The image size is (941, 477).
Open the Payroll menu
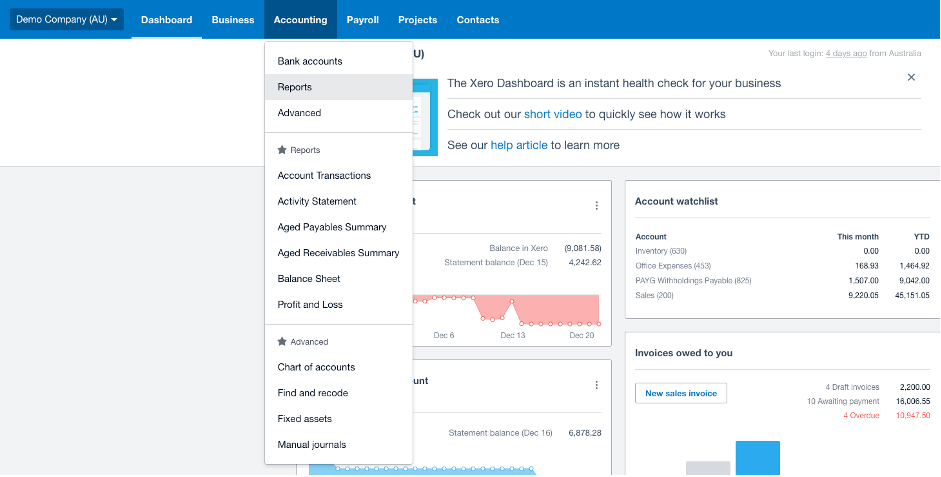362,20
